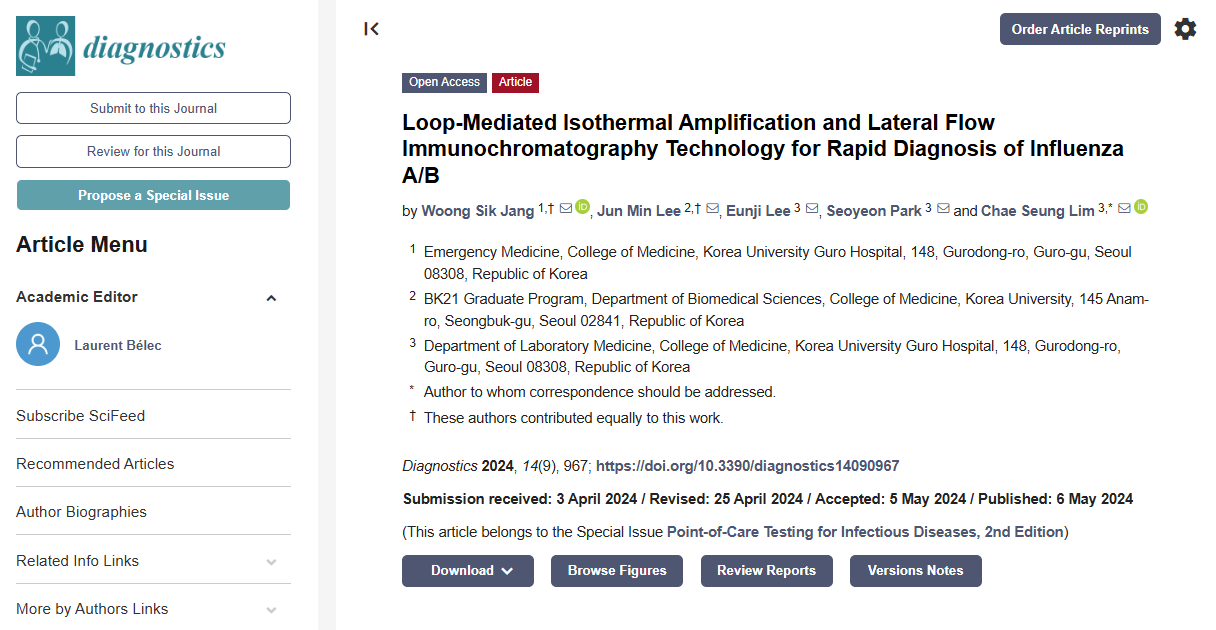Click Jun Min Lee's email envelope icon
Image resolution: width=1216 pixels, height=630 pixels.
pos(712,209)
